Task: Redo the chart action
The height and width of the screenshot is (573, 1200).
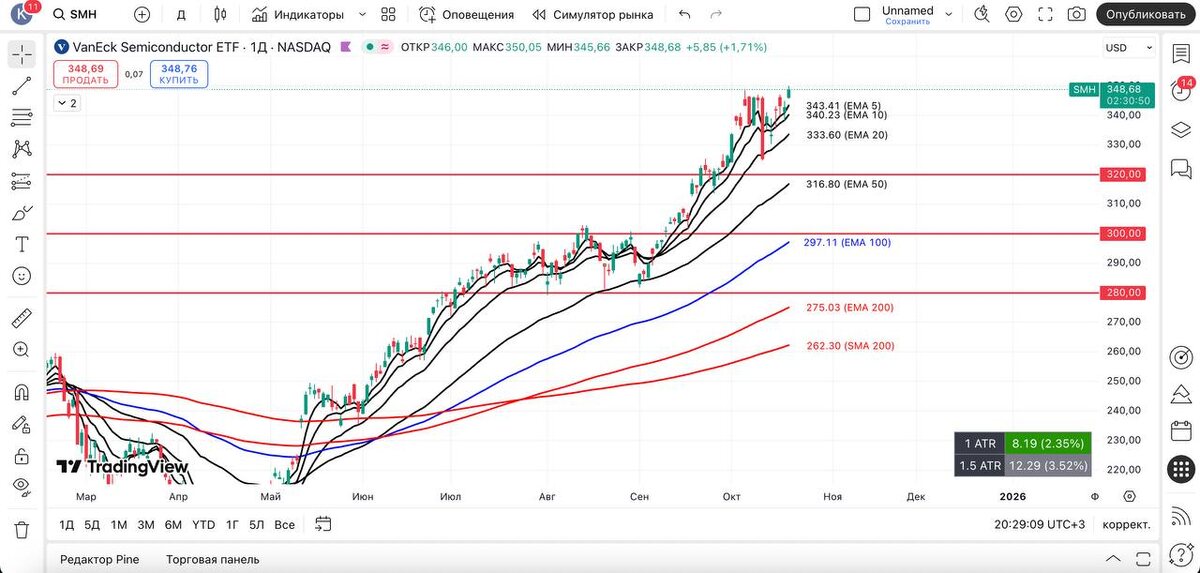Action: click(x=715, y=15)
